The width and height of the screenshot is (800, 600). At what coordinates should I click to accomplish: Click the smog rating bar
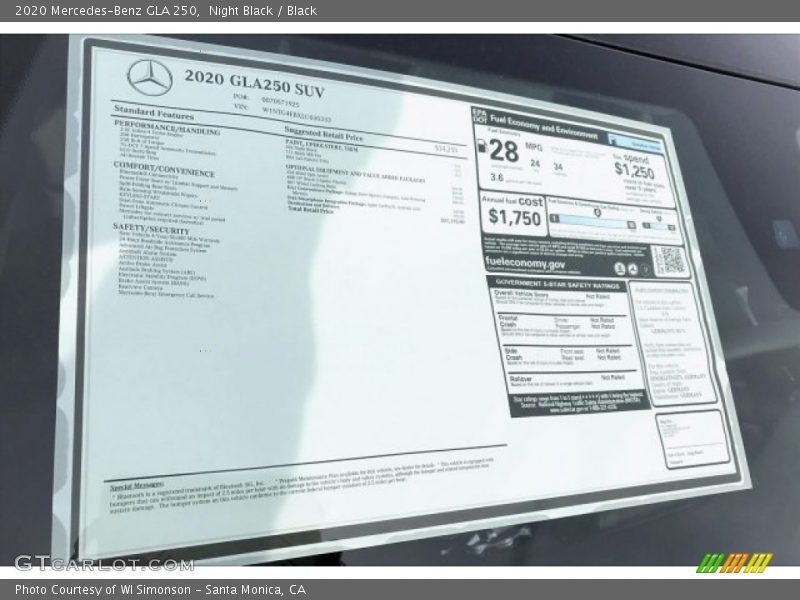[659, 224]
